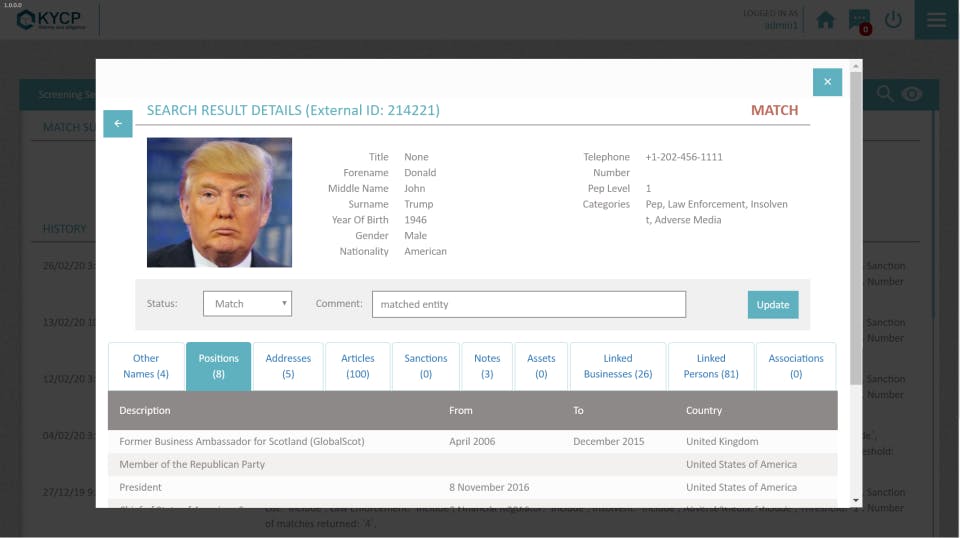The image size is (960, 538).
Task: Click the Country column header
Action: click(x=703, y=410)
